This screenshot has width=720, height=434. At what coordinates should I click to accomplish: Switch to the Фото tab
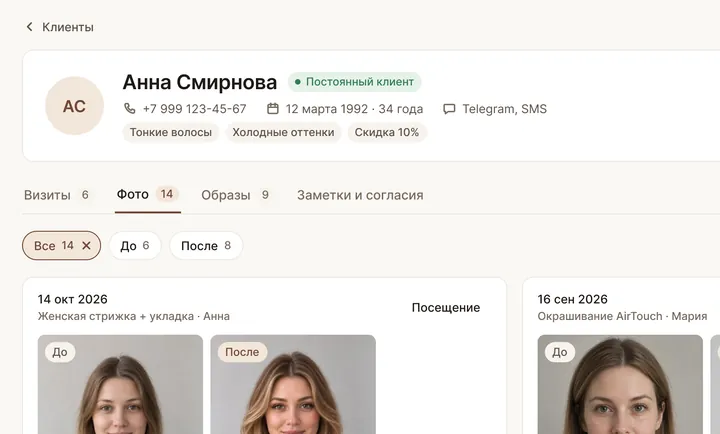tap(147, 194)
